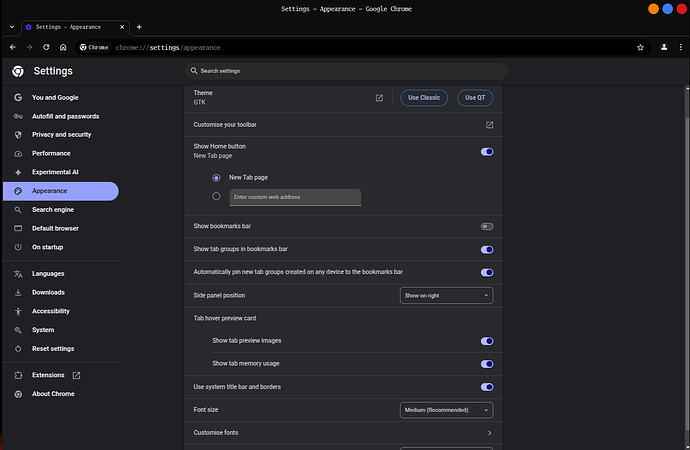Click the Search engine magnifier icon
Image resolution: width=690 pixels, height=450 pixels.
(x=18, y=210)
